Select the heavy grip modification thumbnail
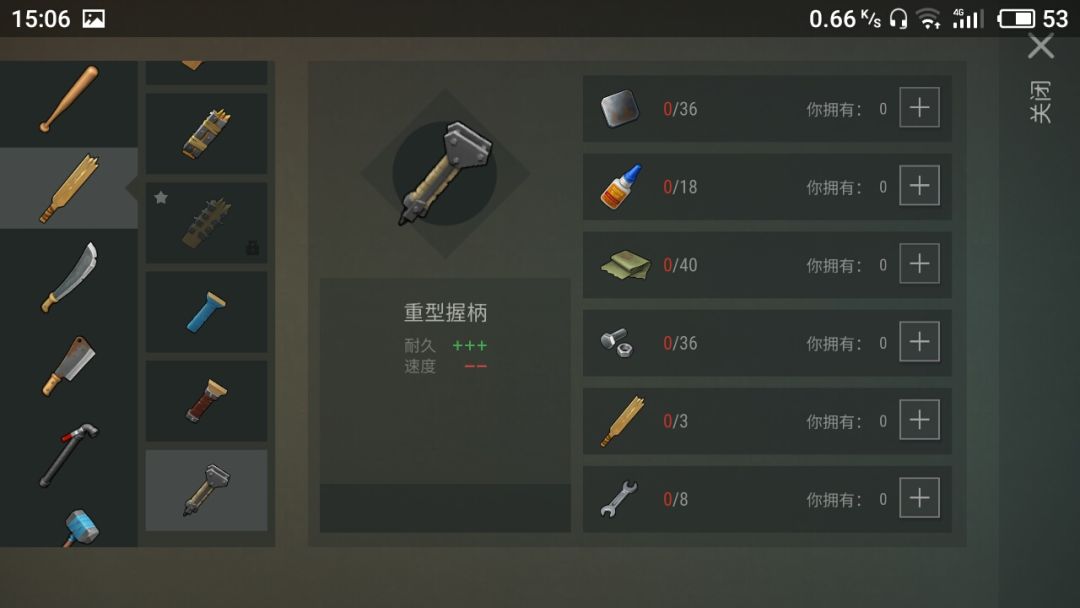The image size is (1080, 608). 207,490
